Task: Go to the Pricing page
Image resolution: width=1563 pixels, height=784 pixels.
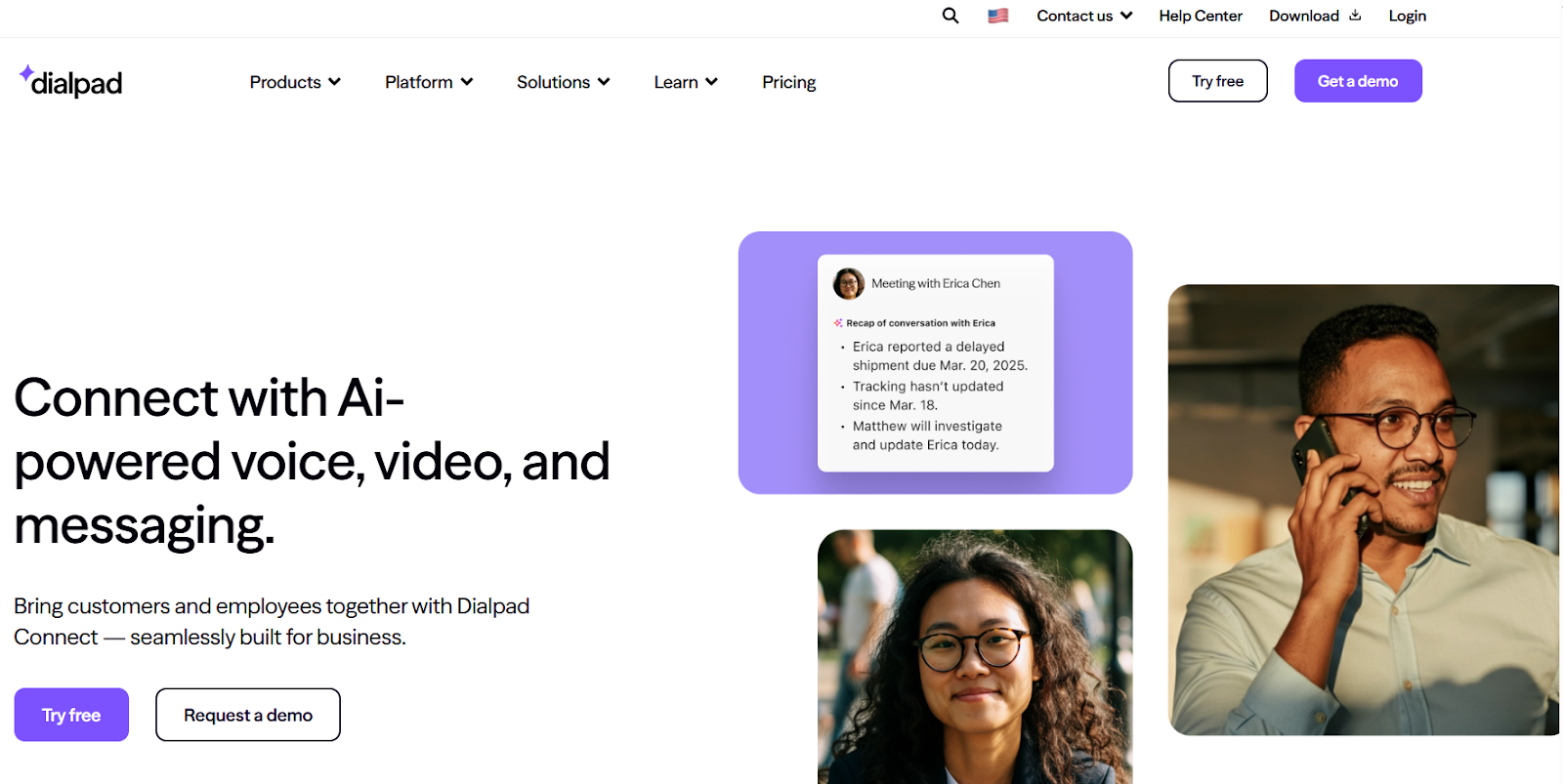Action: point(788,82)
